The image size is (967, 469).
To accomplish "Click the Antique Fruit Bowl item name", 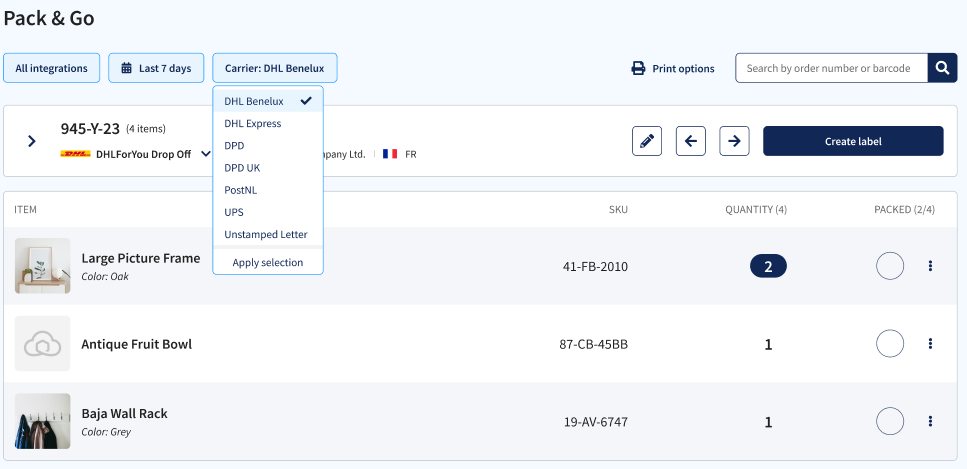I will 136,344.
